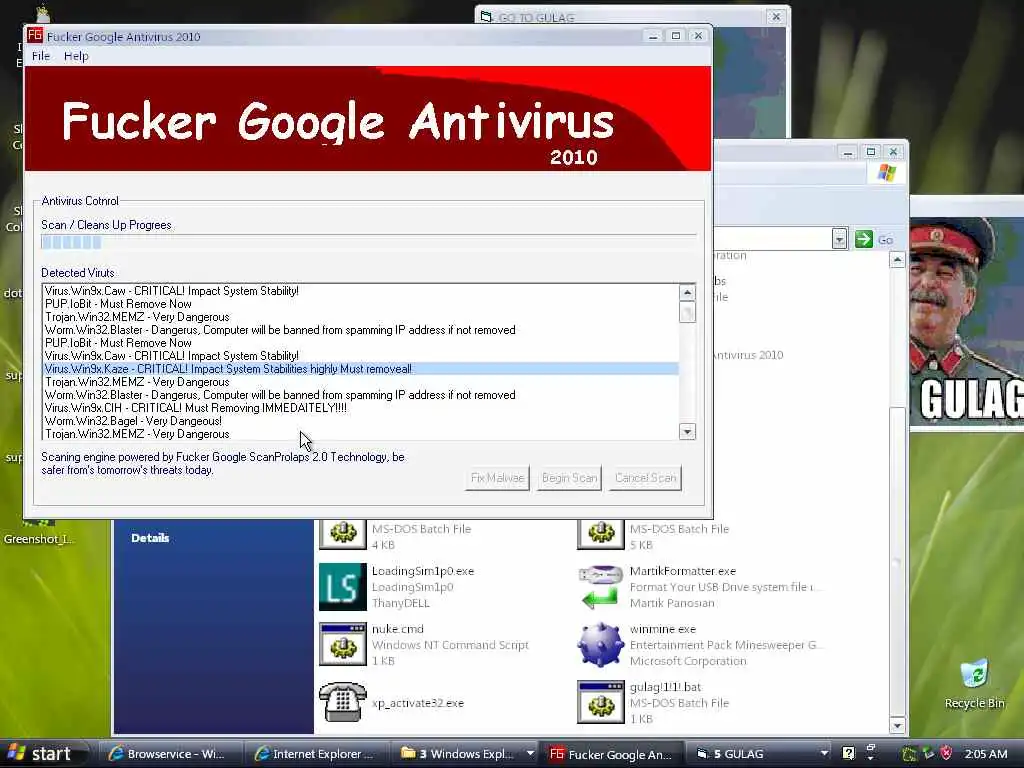Click the detected viruses list down arrow
The image size is (1024, 768).
687,431
